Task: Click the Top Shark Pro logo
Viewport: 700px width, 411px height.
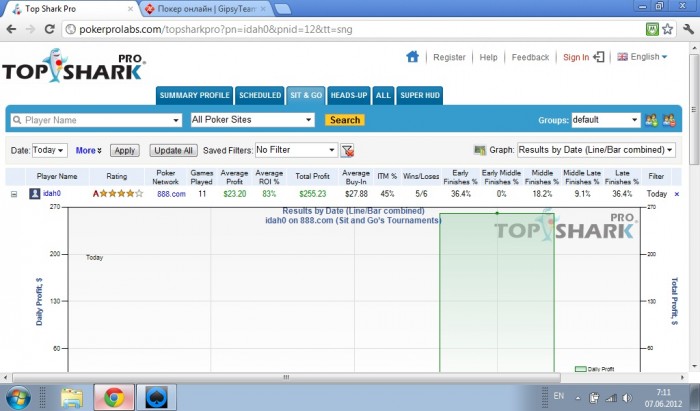Action: click(x=74, y=66)
